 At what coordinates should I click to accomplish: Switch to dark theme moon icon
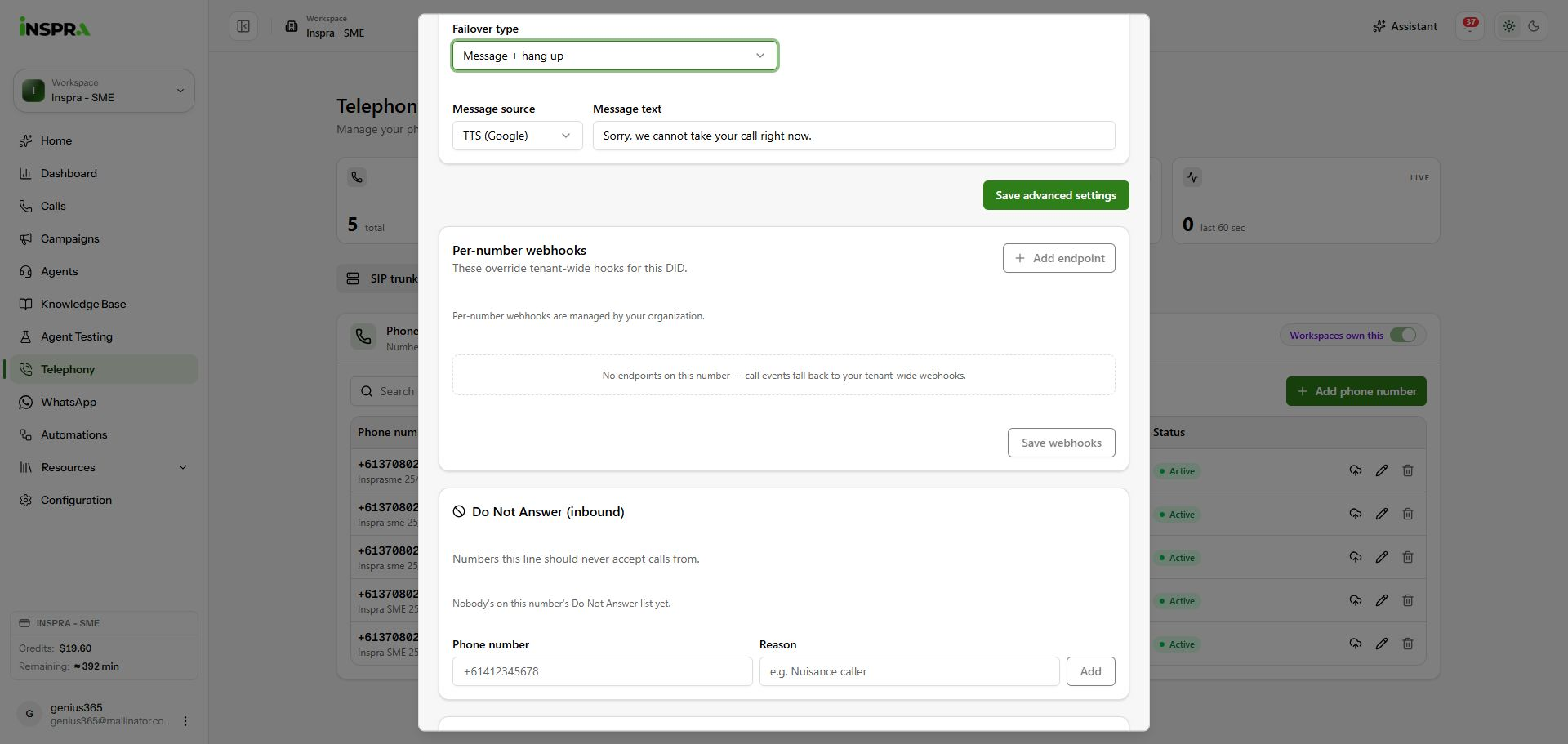click(1534, 26)
